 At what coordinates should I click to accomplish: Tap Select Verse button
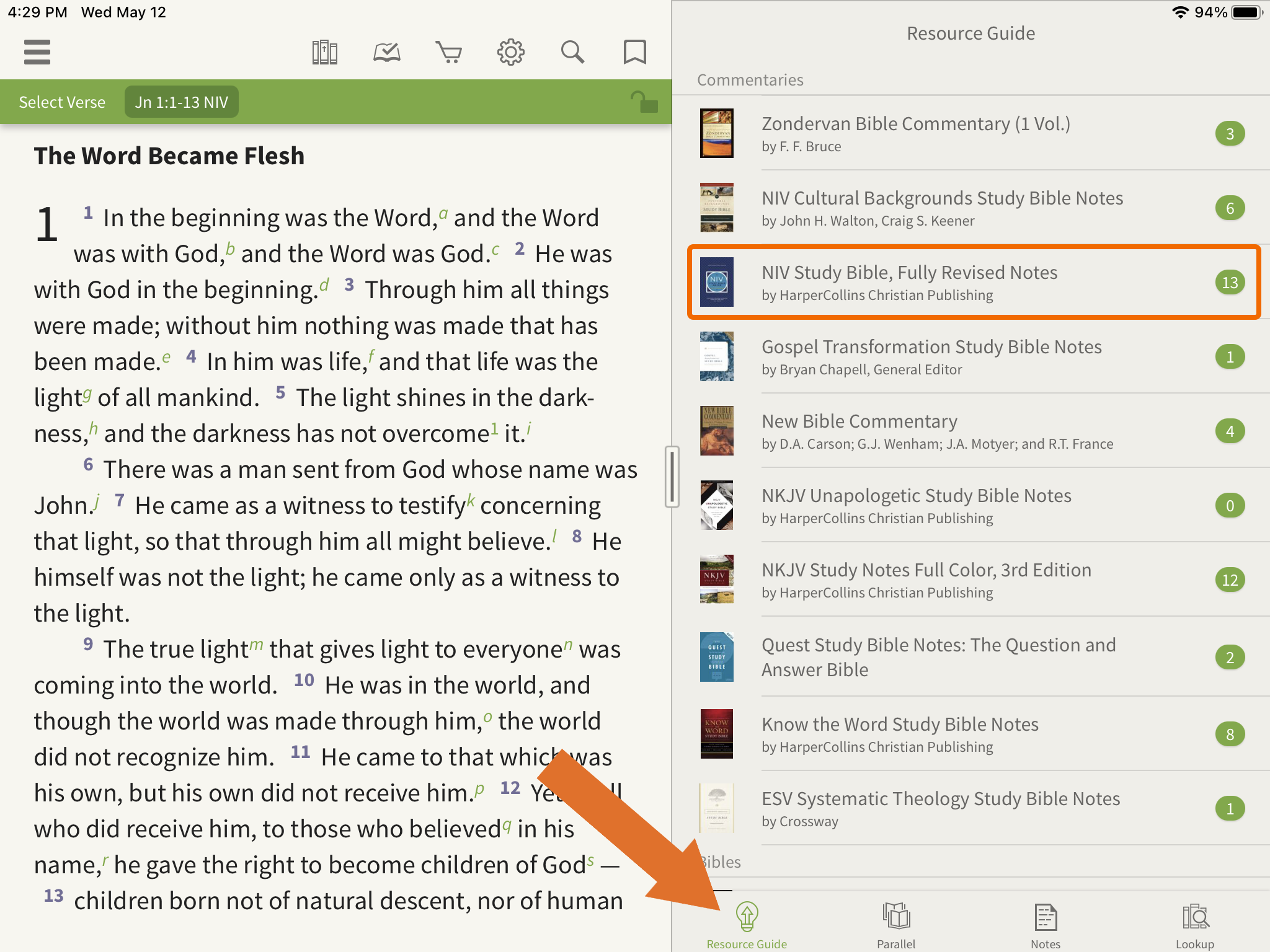point(62,102)
